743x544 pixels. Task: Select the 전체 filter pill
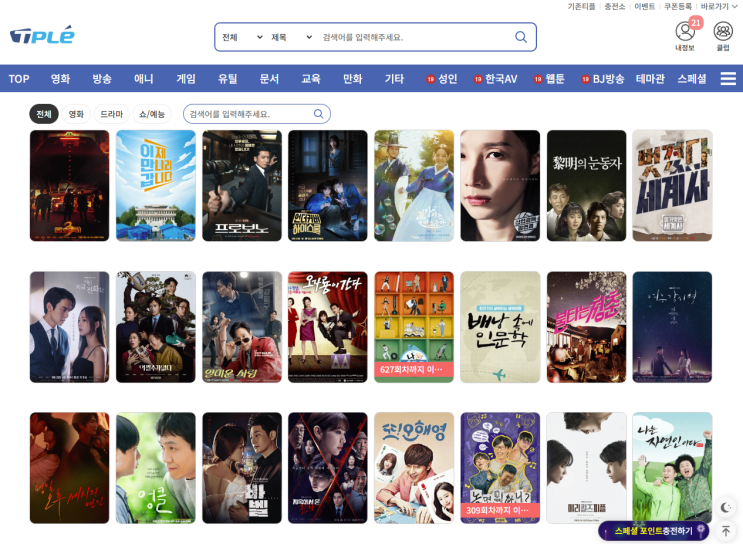44,114
